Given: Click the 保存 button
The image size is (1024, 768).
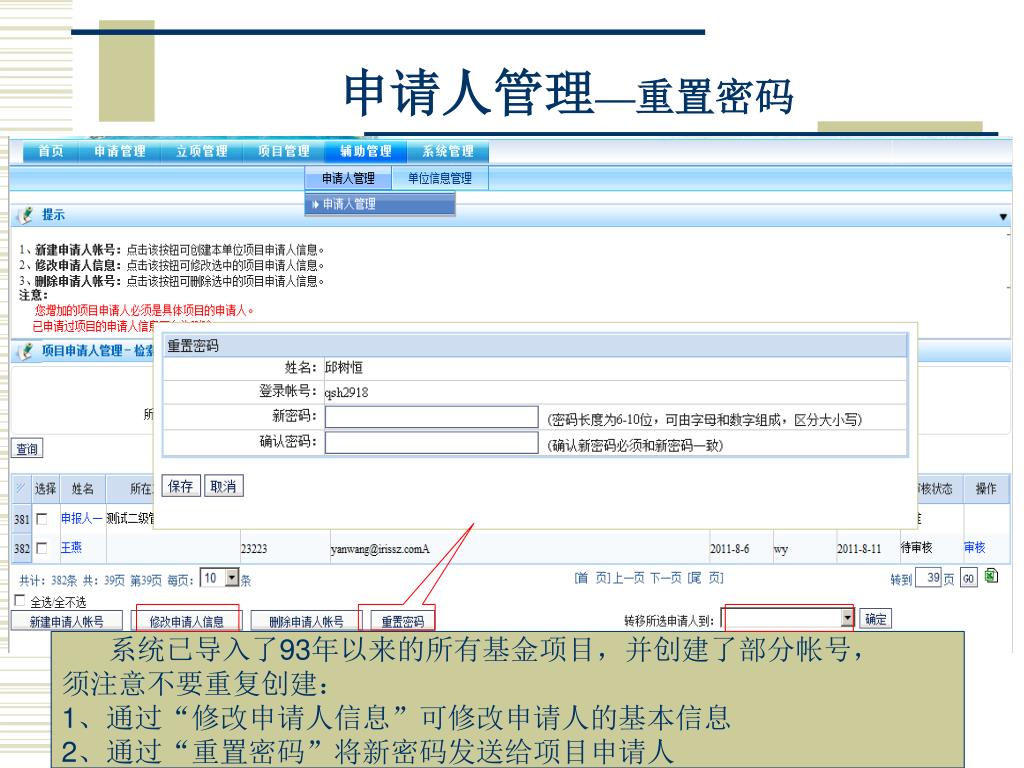Looking at the screenshot, I should tap(181, 486).
